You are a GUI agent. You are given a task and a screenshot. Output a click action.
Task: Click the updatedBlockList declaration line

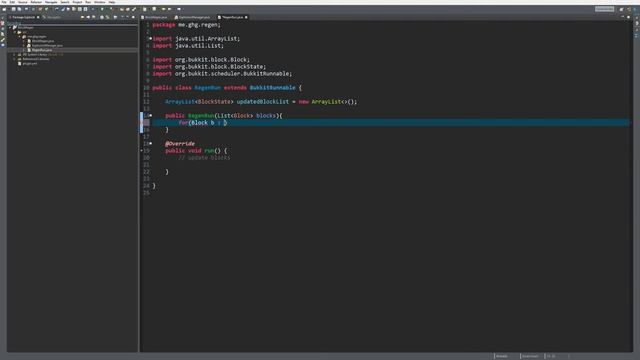coord(261,102)
